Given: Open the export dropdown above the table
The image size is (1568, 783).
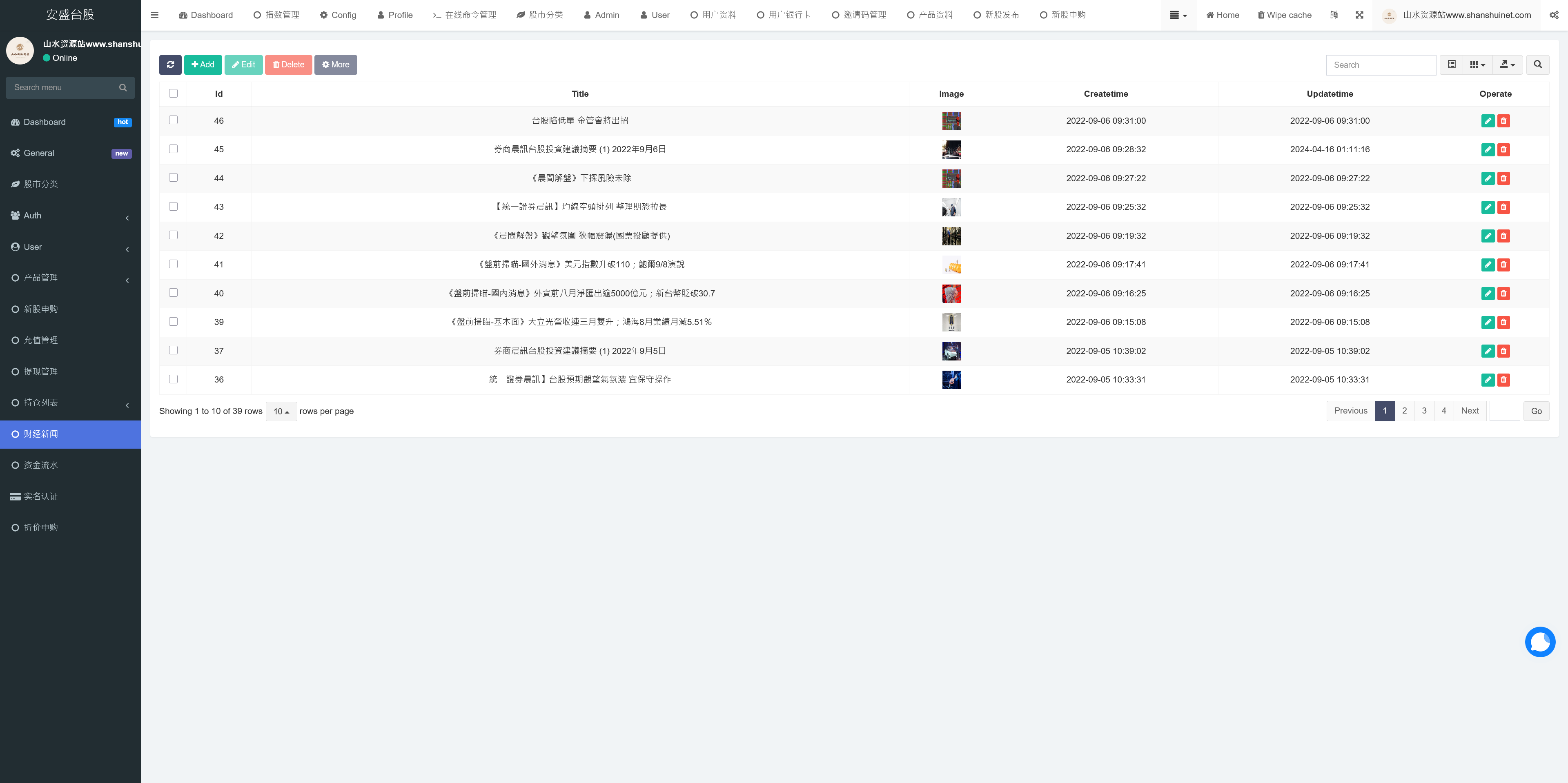Looking at the screenshot, I should pyautogui.click(x=1508, y=65).
